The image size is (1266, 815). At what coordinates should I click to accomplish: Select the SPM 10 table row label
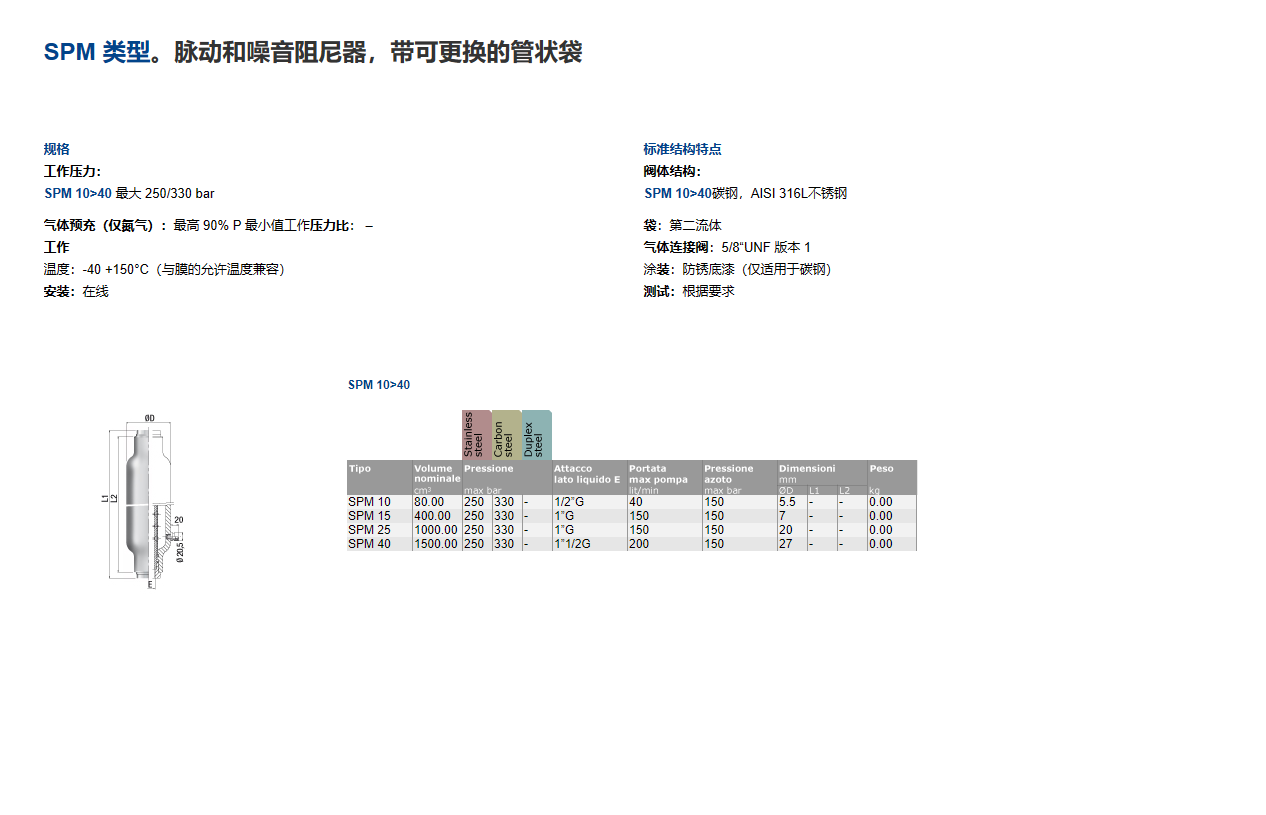370,502
